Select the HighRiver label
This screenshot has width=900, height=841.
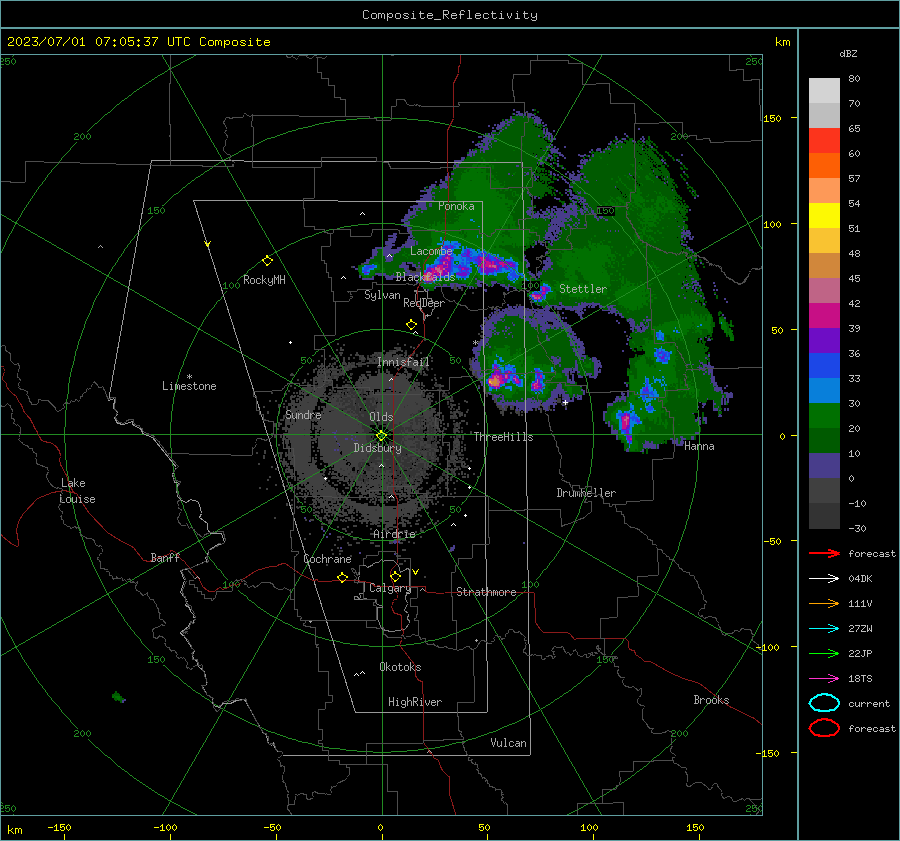coord(415,702)
